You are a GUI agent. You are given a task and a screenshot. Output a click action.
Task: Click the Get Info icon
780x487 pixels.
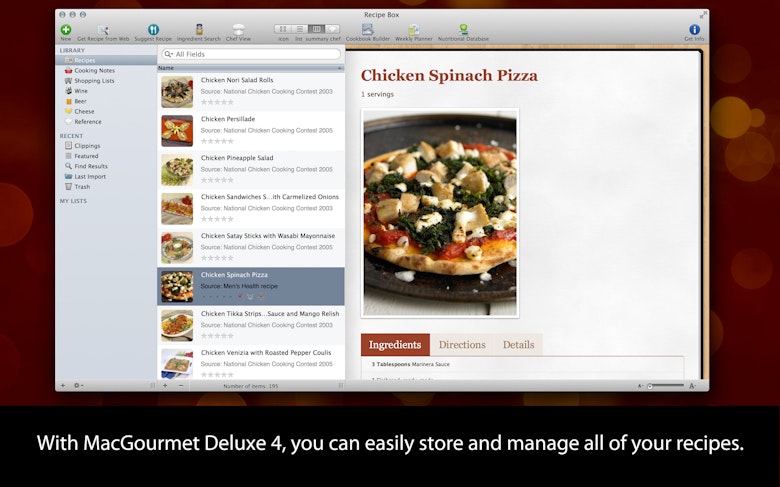694,30
